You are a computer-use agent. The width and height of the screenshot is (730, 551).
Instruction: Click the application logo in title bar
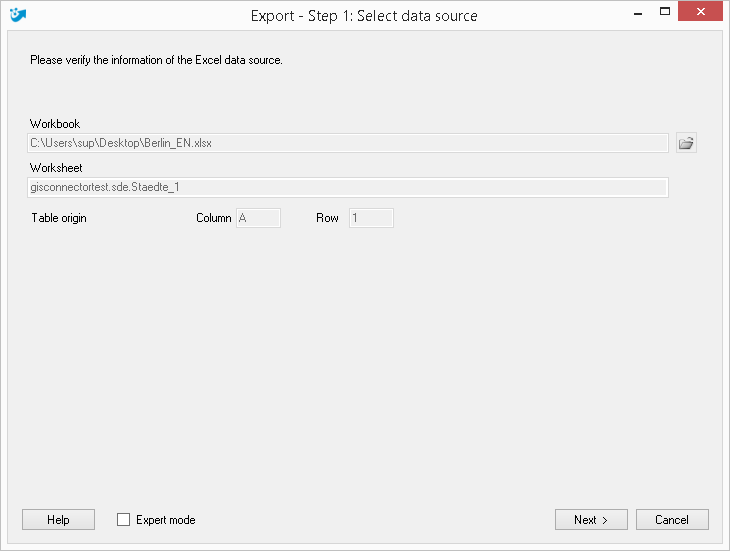pos(18,15)
